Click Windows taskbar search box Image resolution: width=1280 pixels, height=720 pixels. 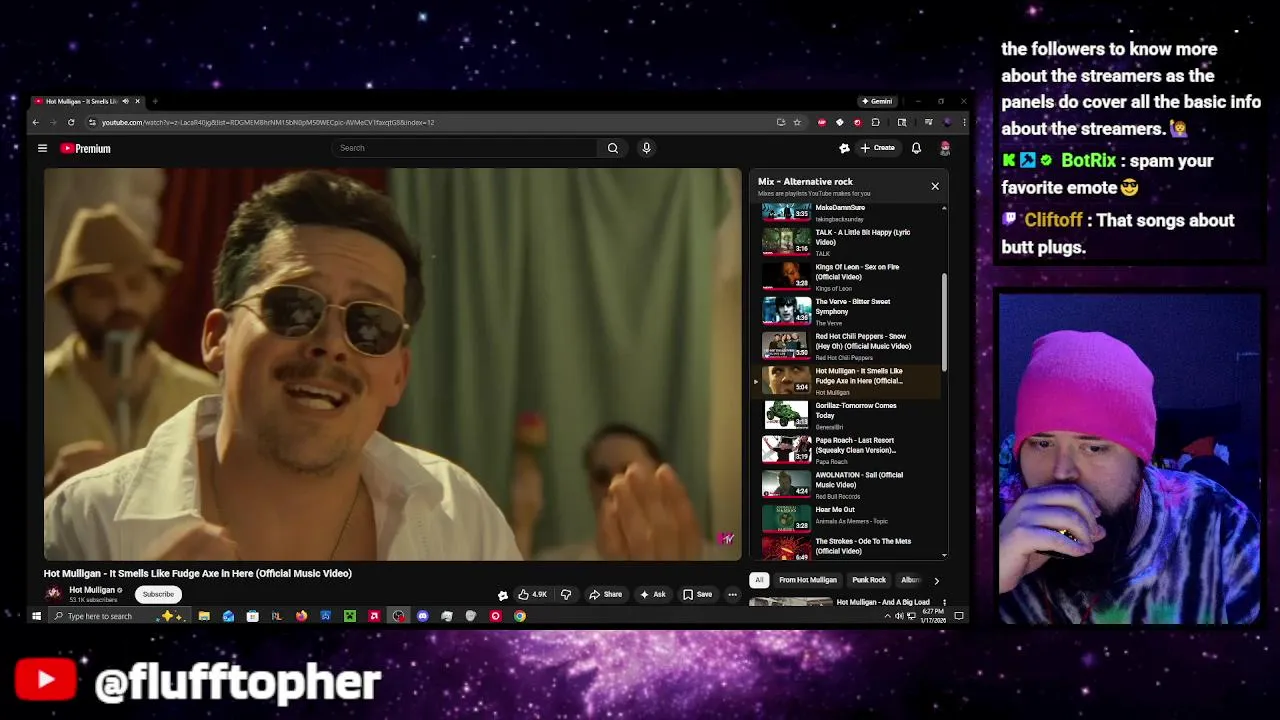pyautogui.click(x=118, y=616)
